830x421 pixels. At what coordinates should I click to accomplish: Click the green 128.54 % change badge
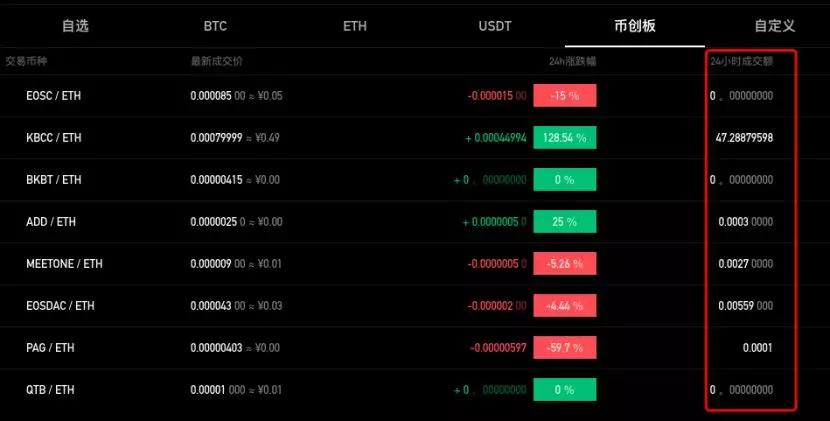coord(565,138)
